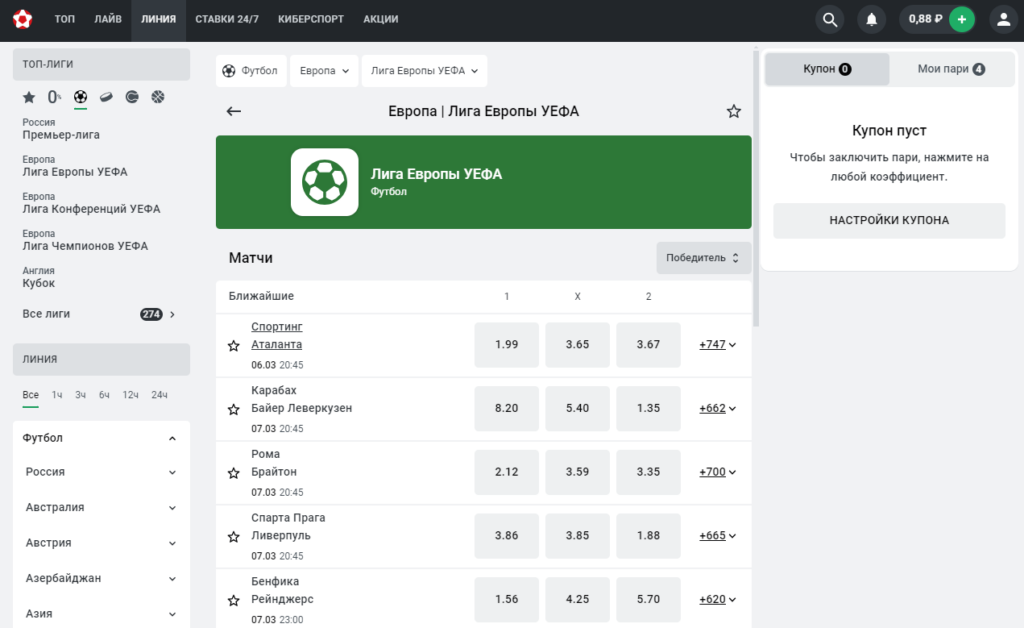
Task: Select the 3ч time filter
Action: coord(80,395)
